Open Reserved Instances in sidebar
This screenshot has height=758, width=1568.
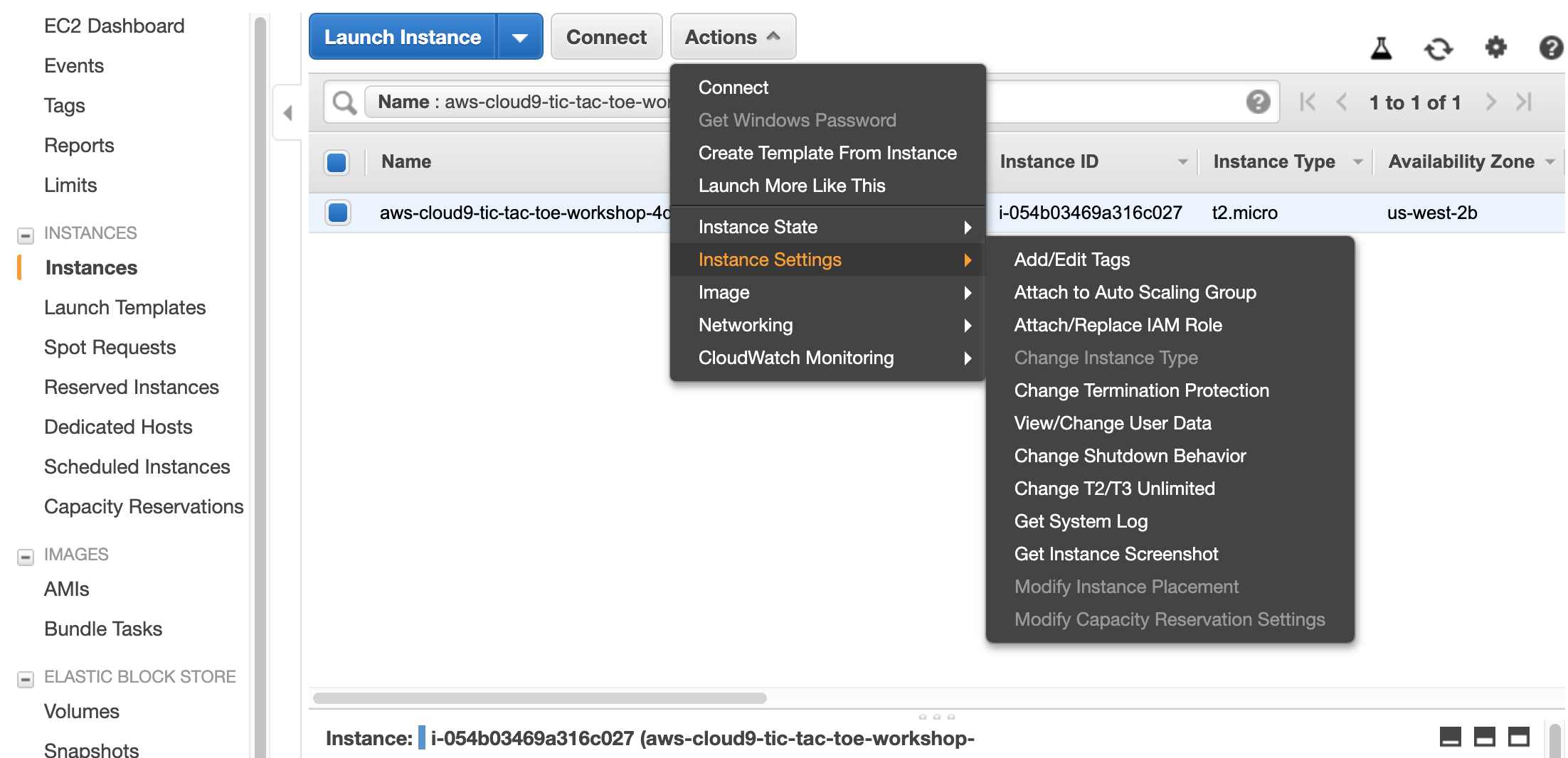(x=132, y=388)
